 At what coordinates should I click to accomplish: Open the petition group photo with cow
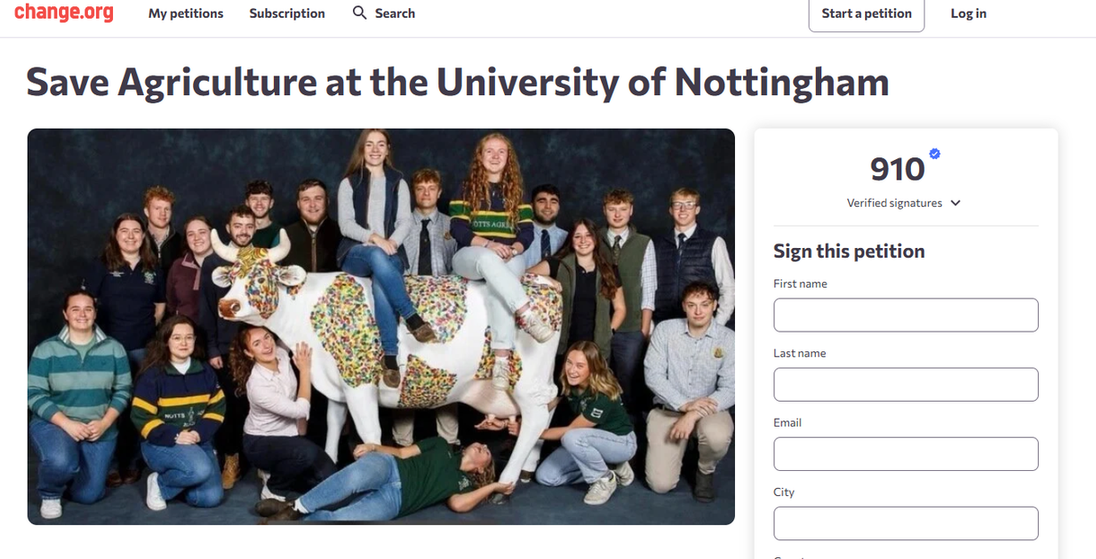(381, 326)
